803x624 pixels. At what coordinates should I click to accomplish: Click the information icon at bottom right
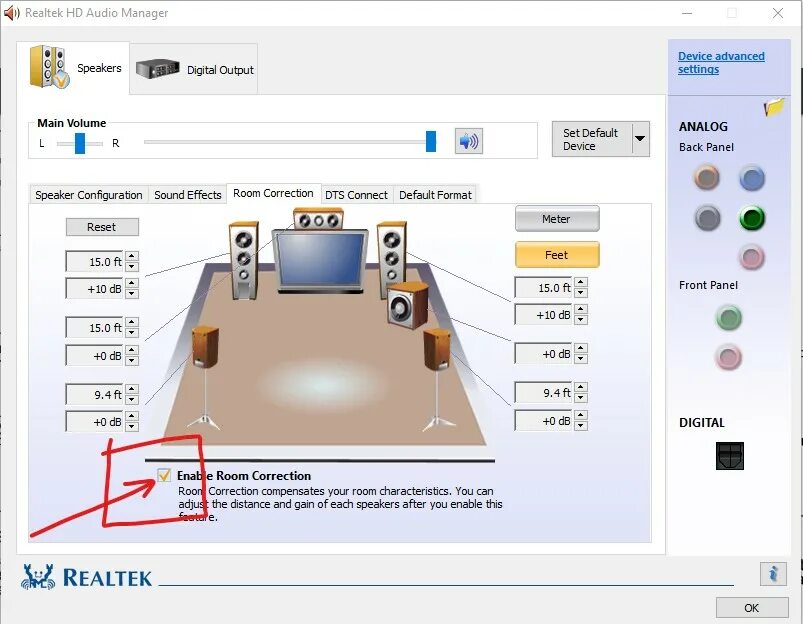coord(773,573)
